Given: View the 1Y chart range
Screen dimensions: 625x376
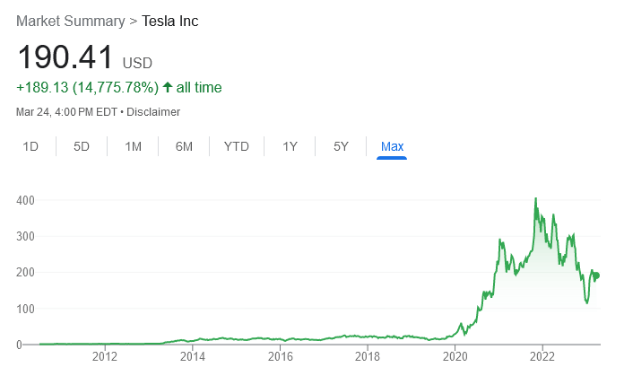Looking at the screenshot, I should pos(290,147).
